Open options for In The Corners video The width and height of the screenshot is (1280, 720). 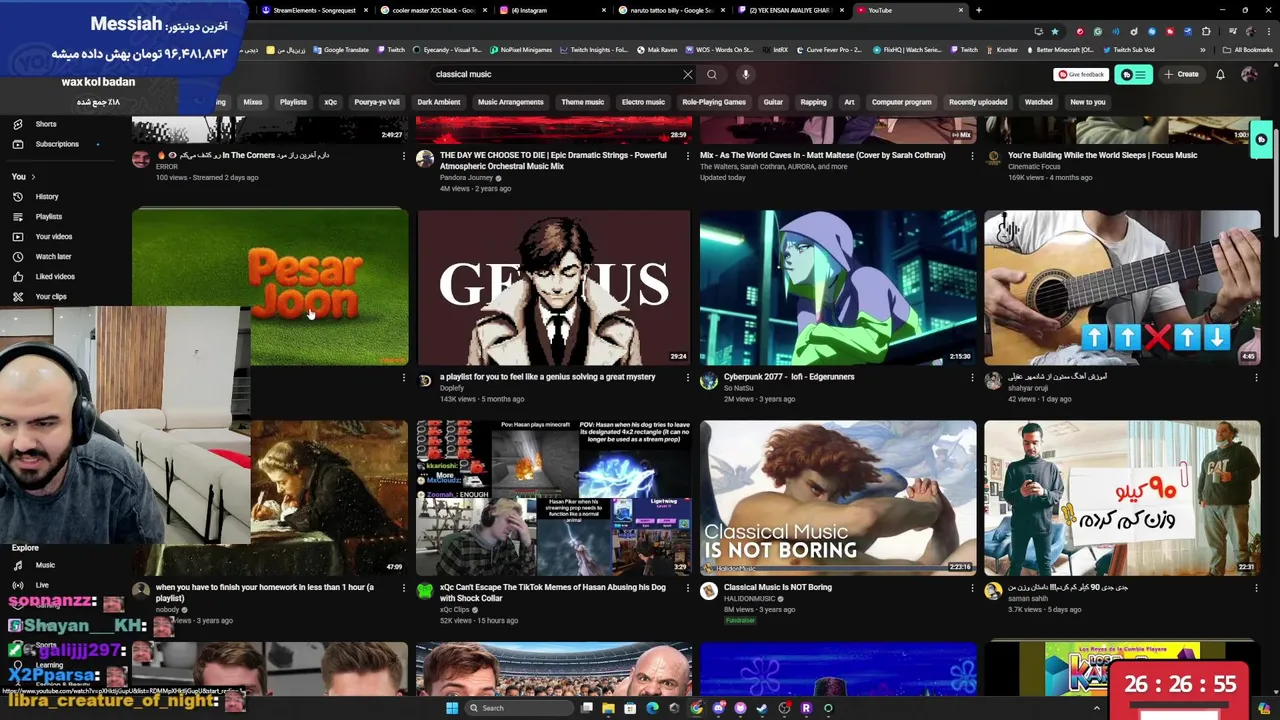point(404,156)
